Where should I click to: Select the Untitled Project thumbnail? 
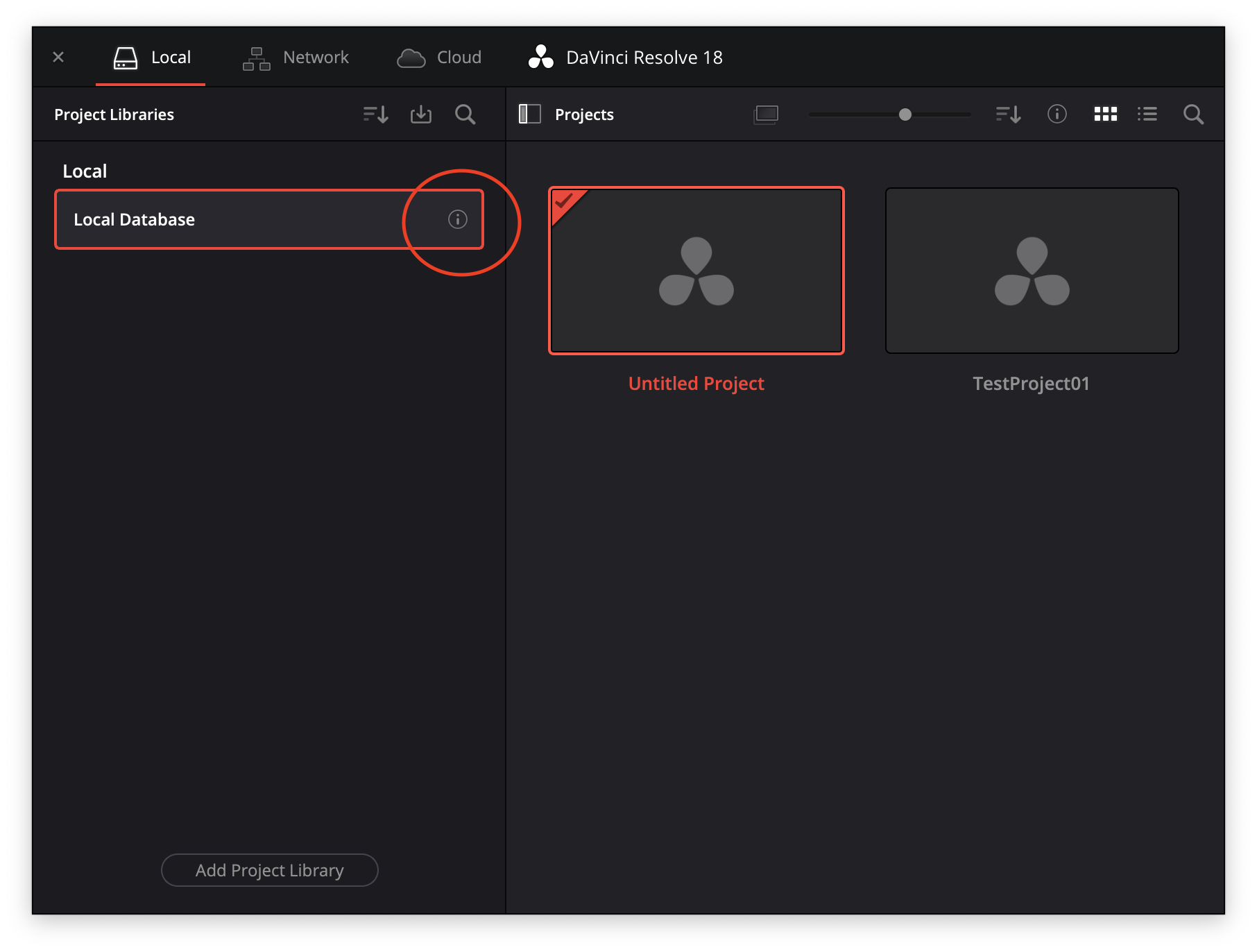pos(696,271)
